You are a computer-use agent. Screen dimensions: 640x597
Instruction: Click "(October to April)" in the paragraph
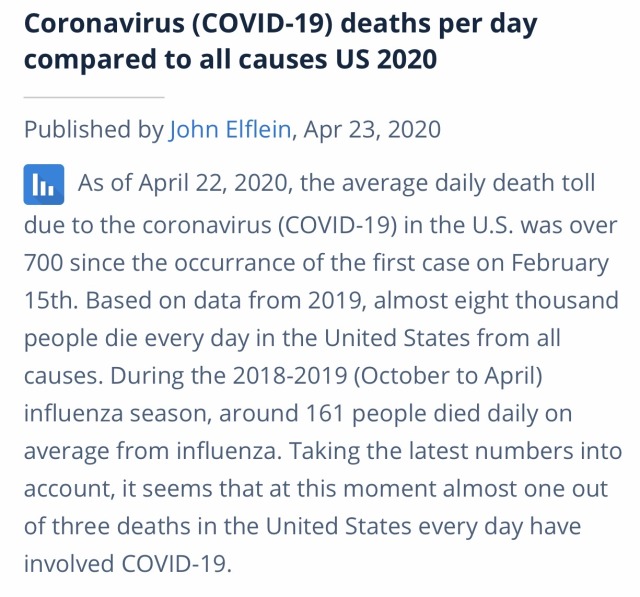point(448,376)
